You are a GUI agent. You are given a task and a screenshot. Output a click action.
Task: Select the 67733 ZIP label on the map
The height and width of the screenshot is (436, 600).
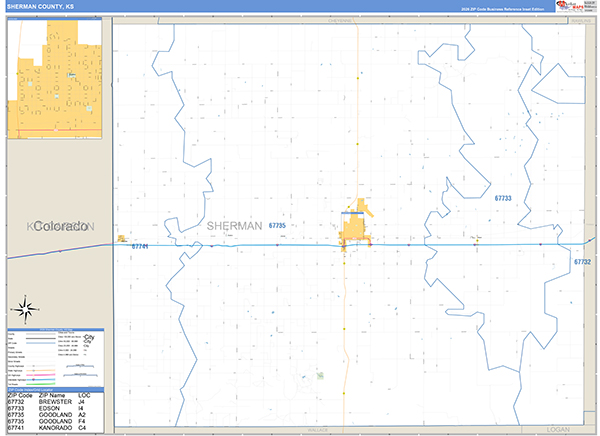pyautogui.click(x=503, y=198)
